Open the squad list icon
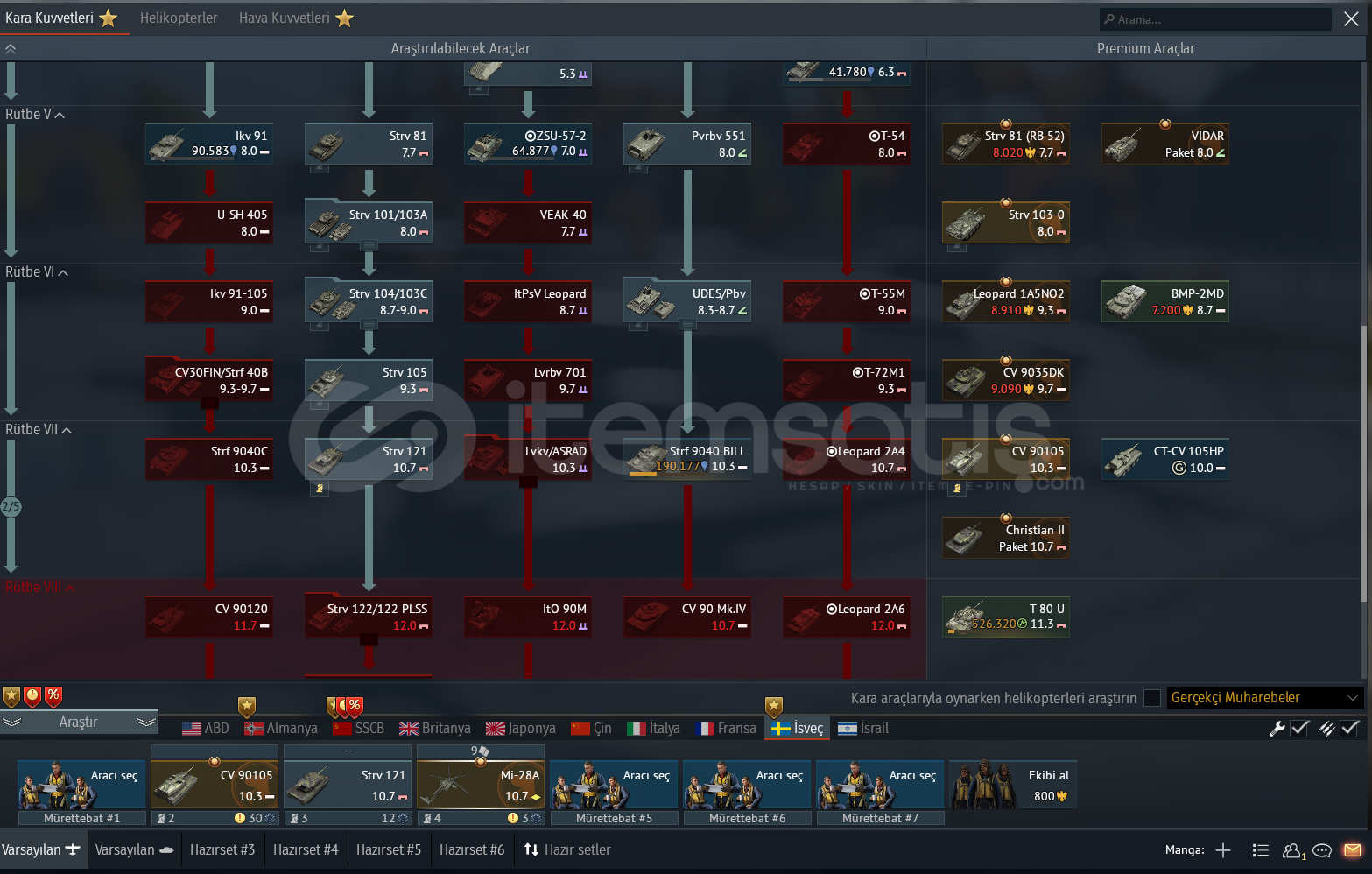 [x=1261, y=849]
